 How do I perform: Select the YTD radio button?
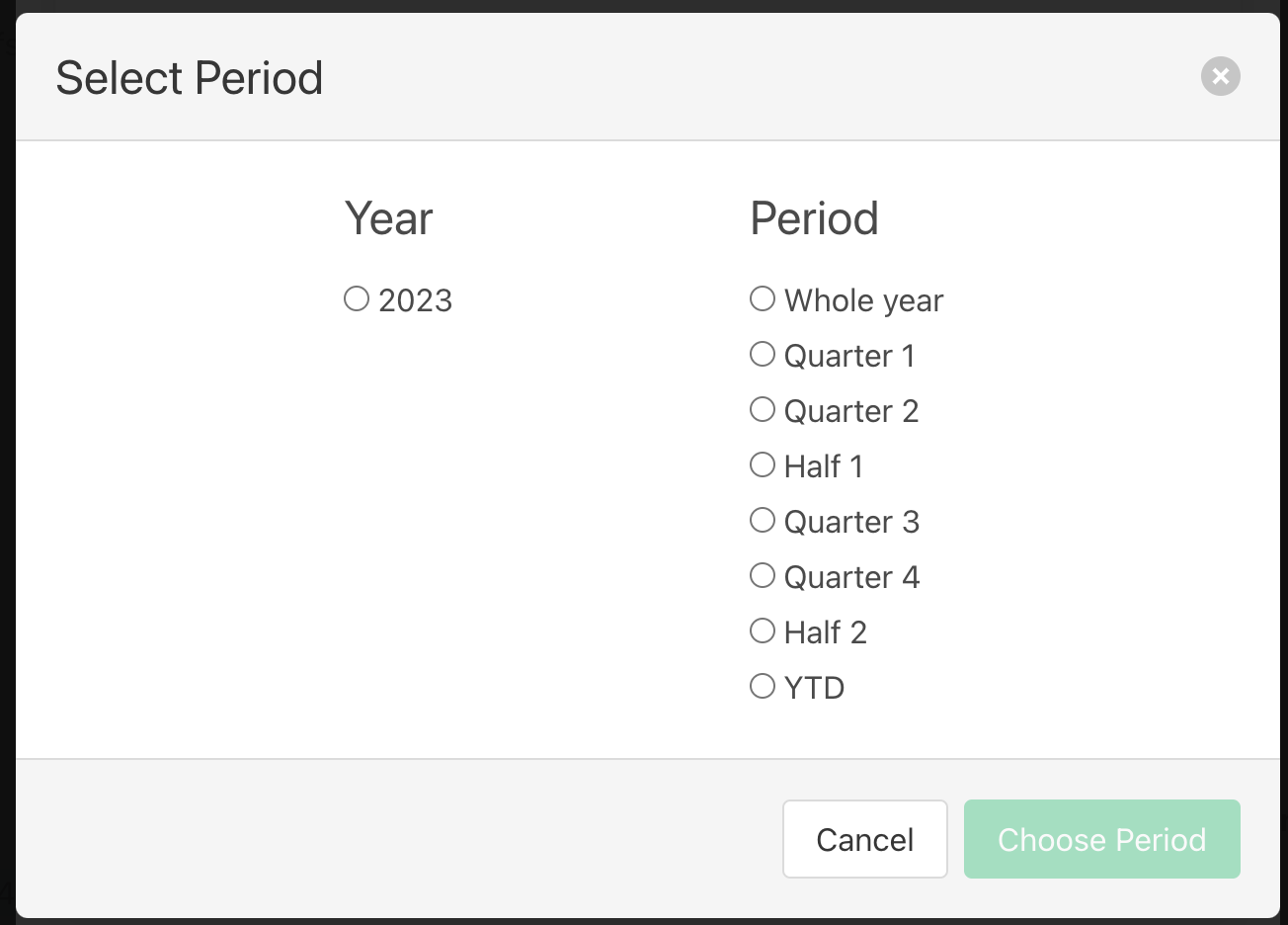pos(763,686)
